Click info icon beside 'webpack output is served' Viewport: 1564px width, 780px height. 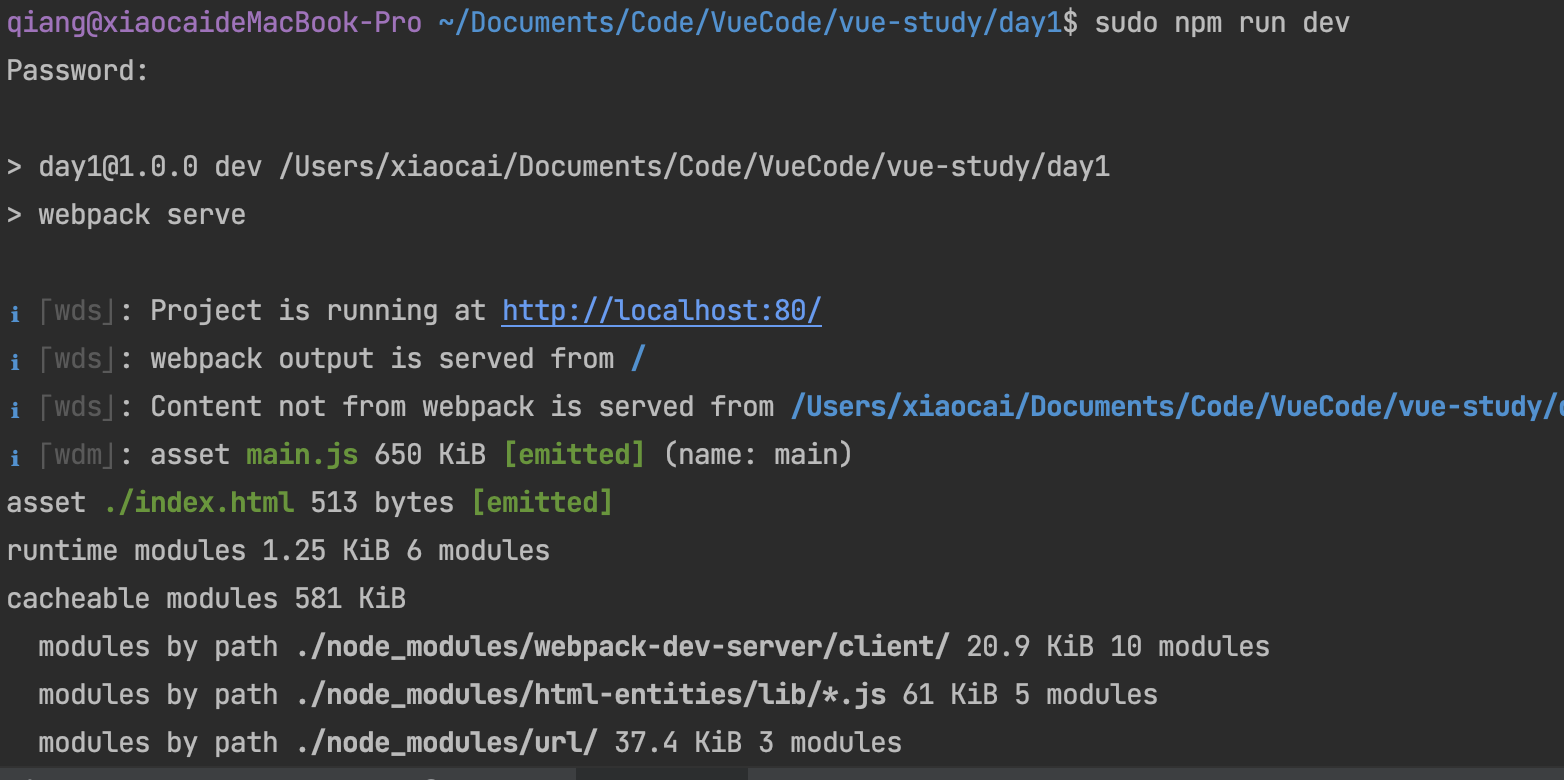(x=15, y=361)
